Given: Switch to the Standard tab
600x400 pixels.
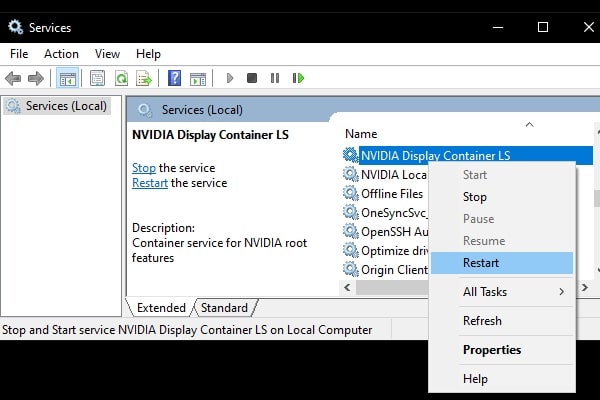Looking at the screenshot, I should tap(225, 308).
